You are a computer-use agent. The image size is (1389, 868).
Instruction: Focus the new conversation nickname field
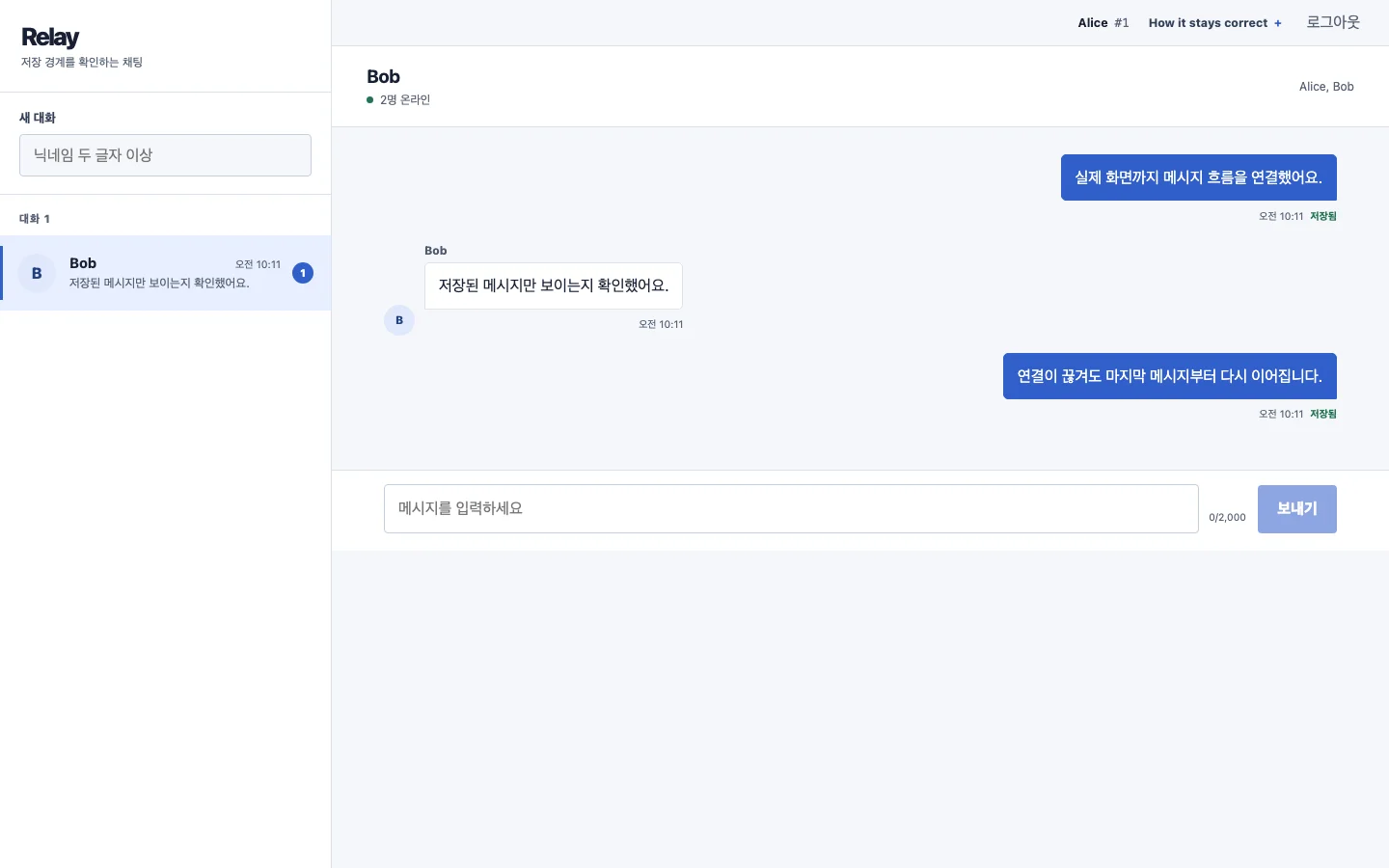165,155
